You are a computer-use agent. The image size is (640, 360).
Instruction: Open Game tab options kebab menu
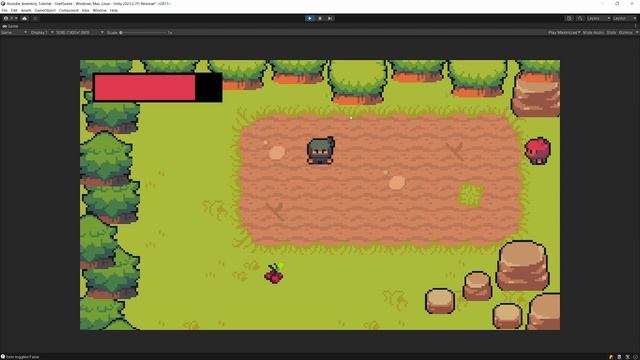tap(636, 26)
